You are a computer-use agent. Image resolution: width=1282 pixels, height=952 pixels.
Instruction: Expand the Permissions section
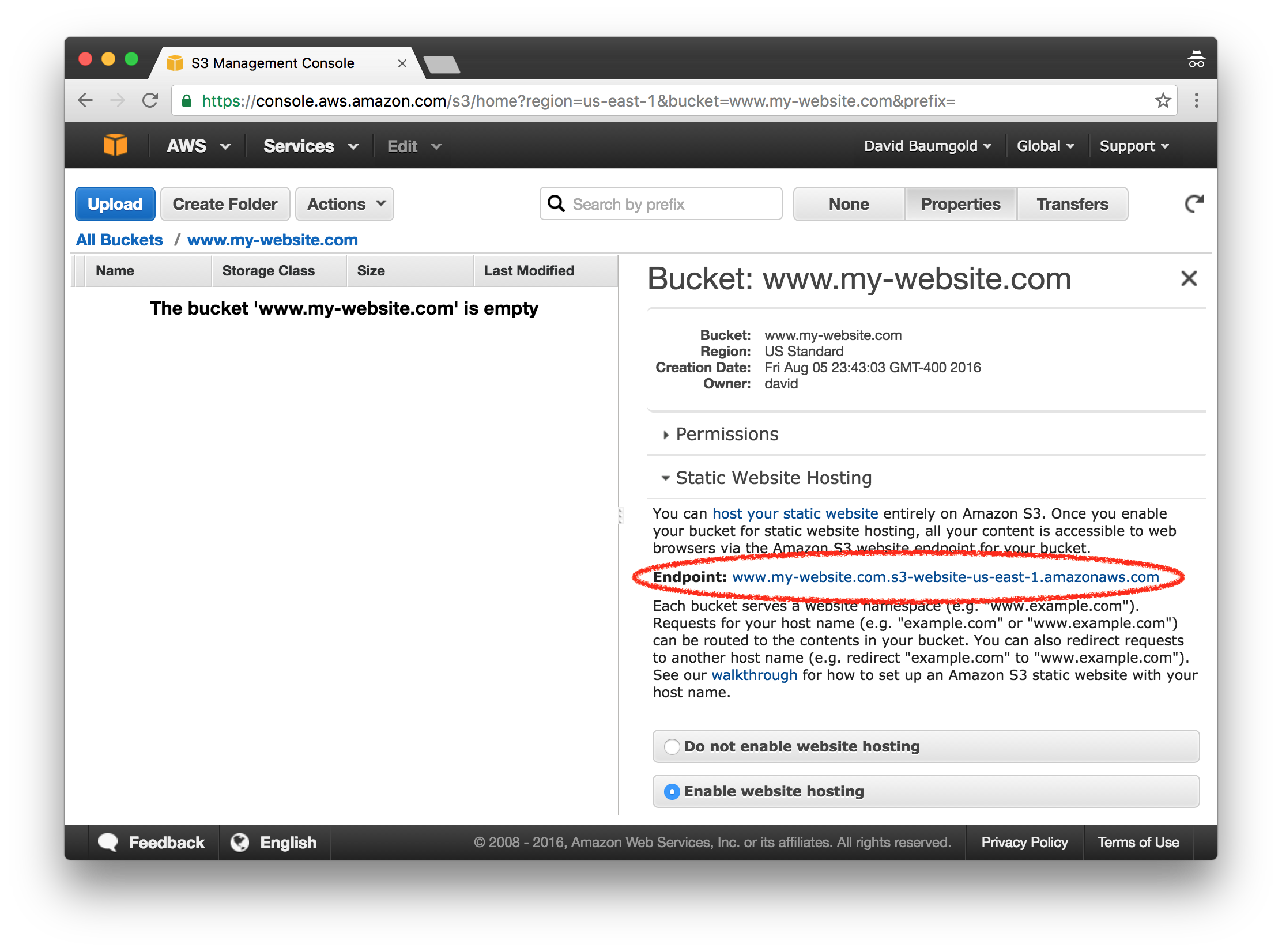tap(721, 435)
